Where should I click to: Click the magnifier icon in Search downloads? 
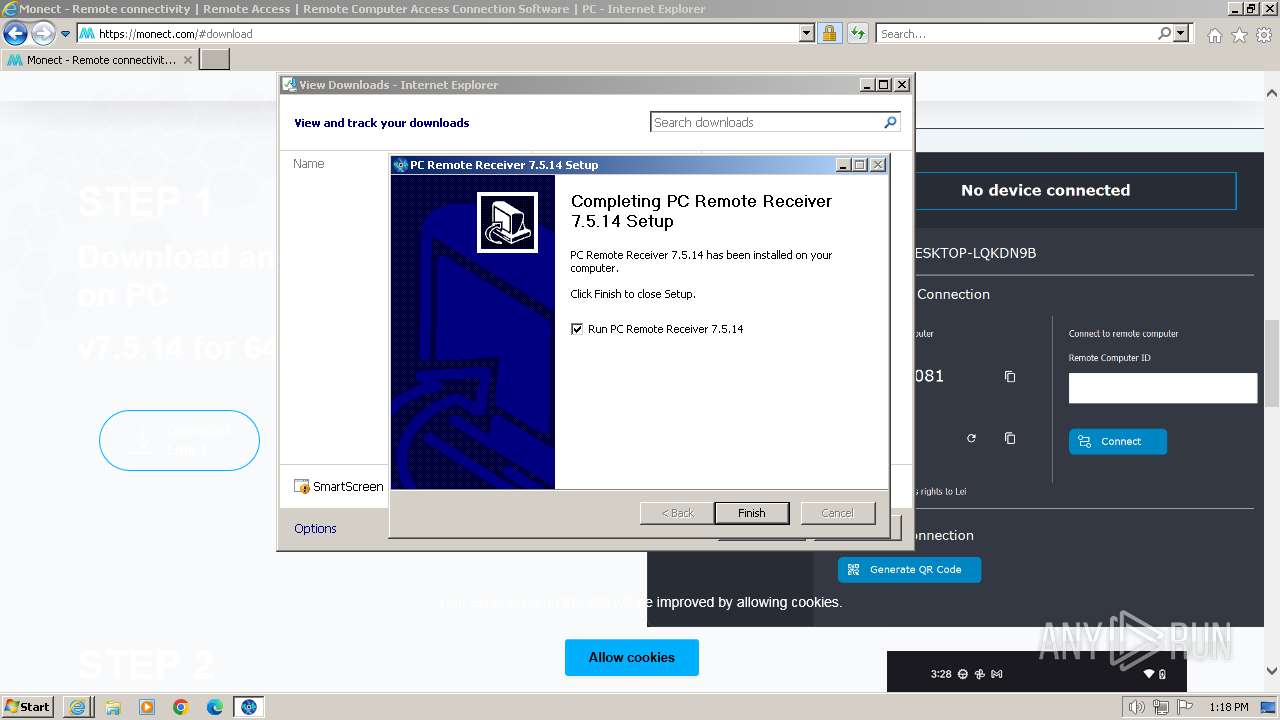tap(890, 122)
